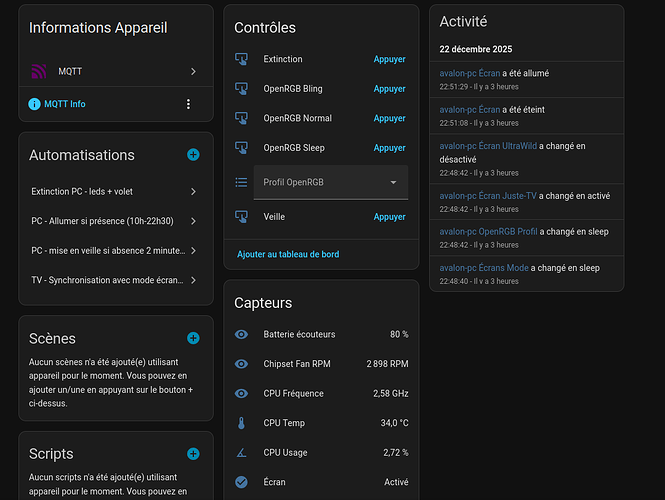Add a new scene with plus icon
Viewport: 665px width, 500px height.
[x=193, y=339]
